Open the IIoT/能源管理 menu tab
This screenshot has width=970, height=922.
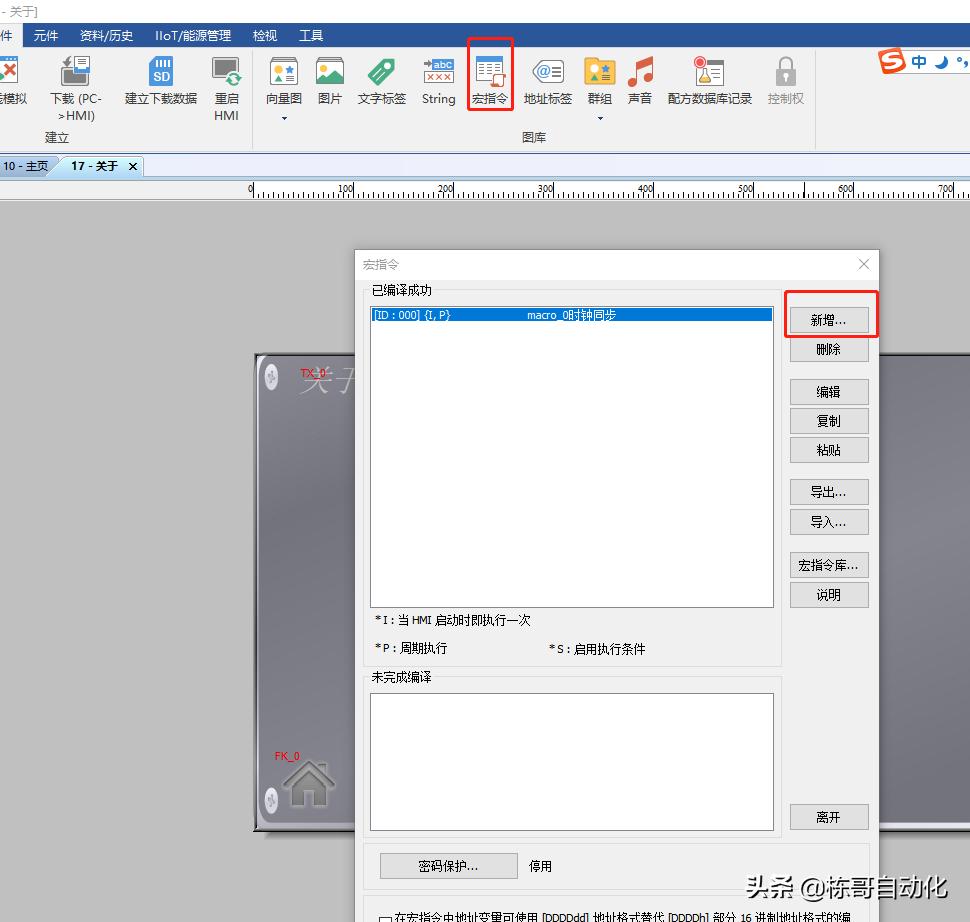(x=193, y=36)
